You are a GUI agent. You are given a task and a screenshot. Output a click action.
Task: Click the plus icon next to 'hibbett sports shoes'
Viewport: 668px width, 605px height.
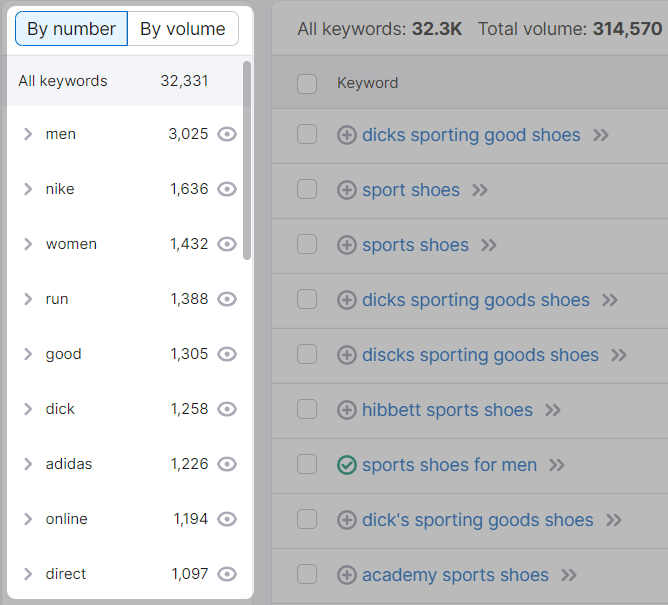click(347, 410)
